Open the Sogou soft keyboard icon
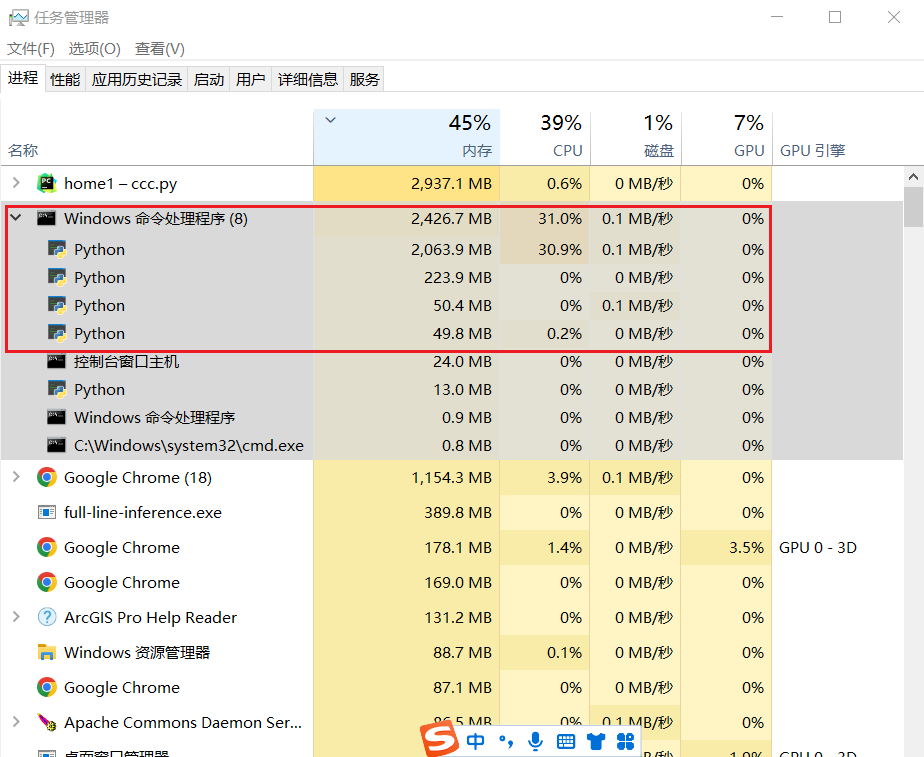This screenshot has width=924, height=757. (x=566, y=741)
